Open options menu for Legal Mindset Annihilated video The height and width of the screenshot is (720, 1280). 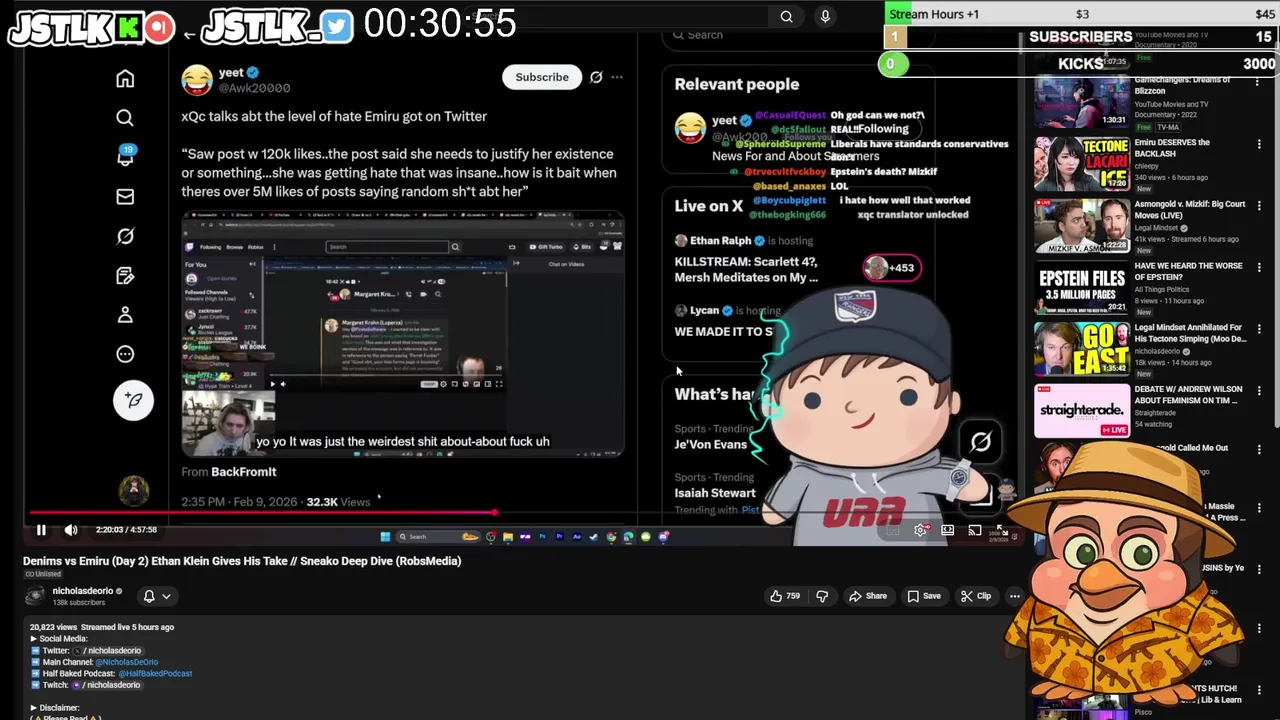point(1259,331)
